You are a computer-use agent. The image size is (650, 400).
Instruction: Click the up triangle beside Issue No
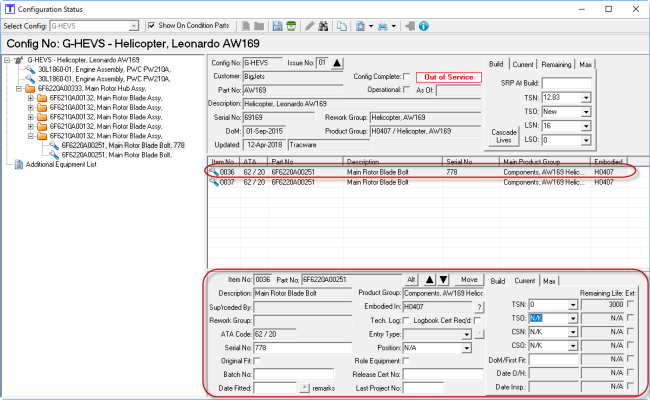[x=337, y=63]
